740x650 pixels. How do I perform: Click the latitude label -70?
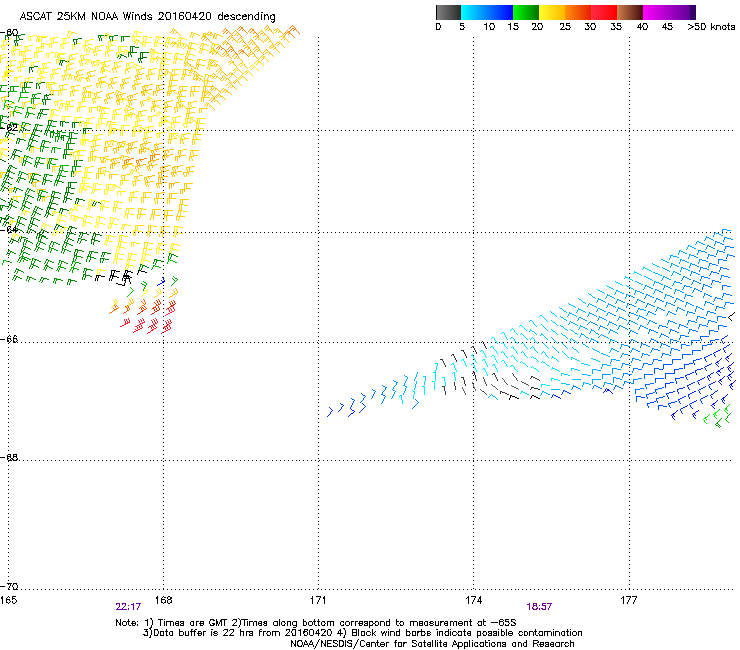tap(10, 587)
